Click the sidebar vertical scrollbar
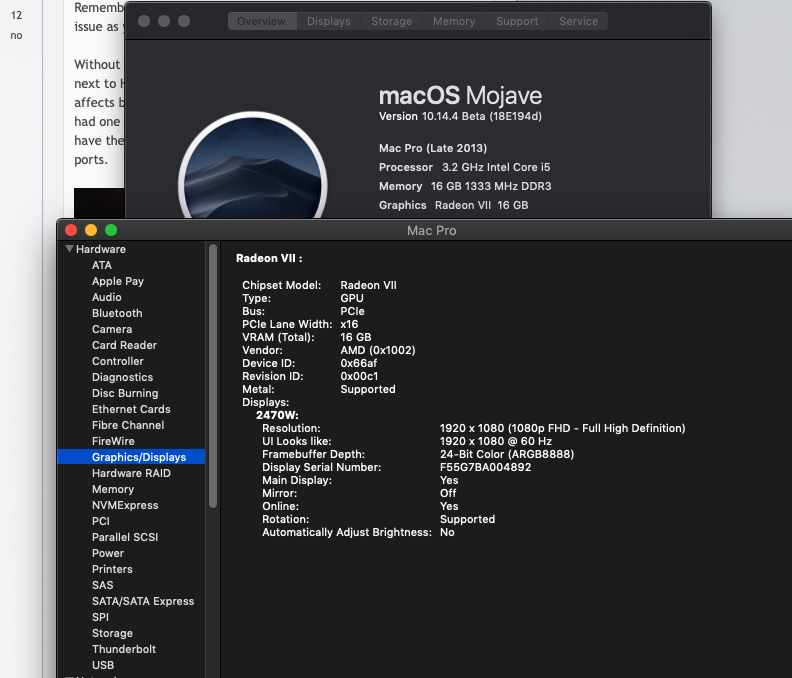Screen dimensions: 792x678 tap(212, 380)
